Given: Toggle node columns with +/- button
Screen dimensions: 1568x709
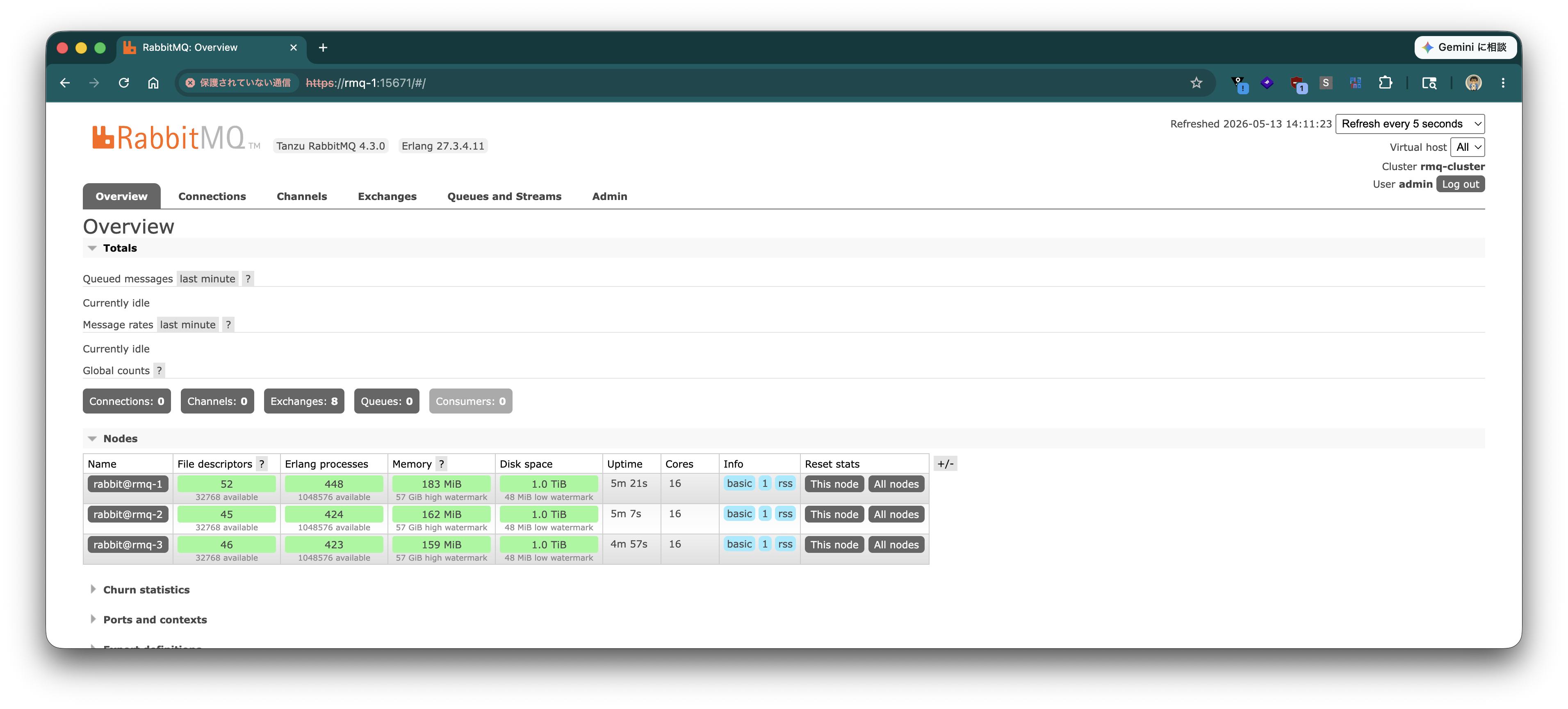Looking at the screenshot, I should [x=945, y=464].
